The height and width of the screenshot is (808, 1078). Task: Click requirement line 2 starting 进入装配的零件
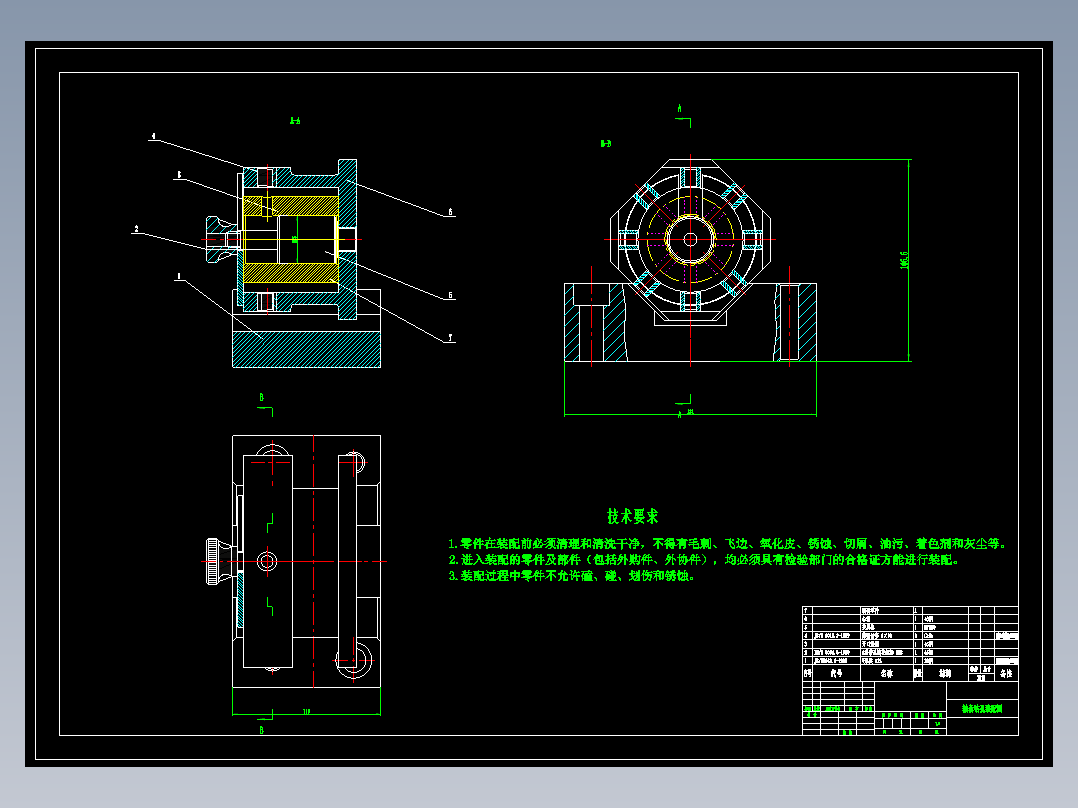pos(704,560)
